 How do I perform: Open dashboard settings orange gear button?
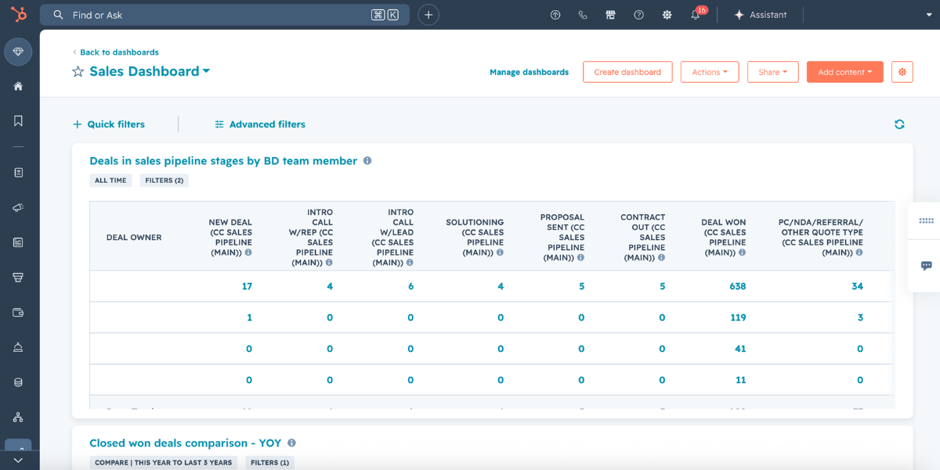902,72
